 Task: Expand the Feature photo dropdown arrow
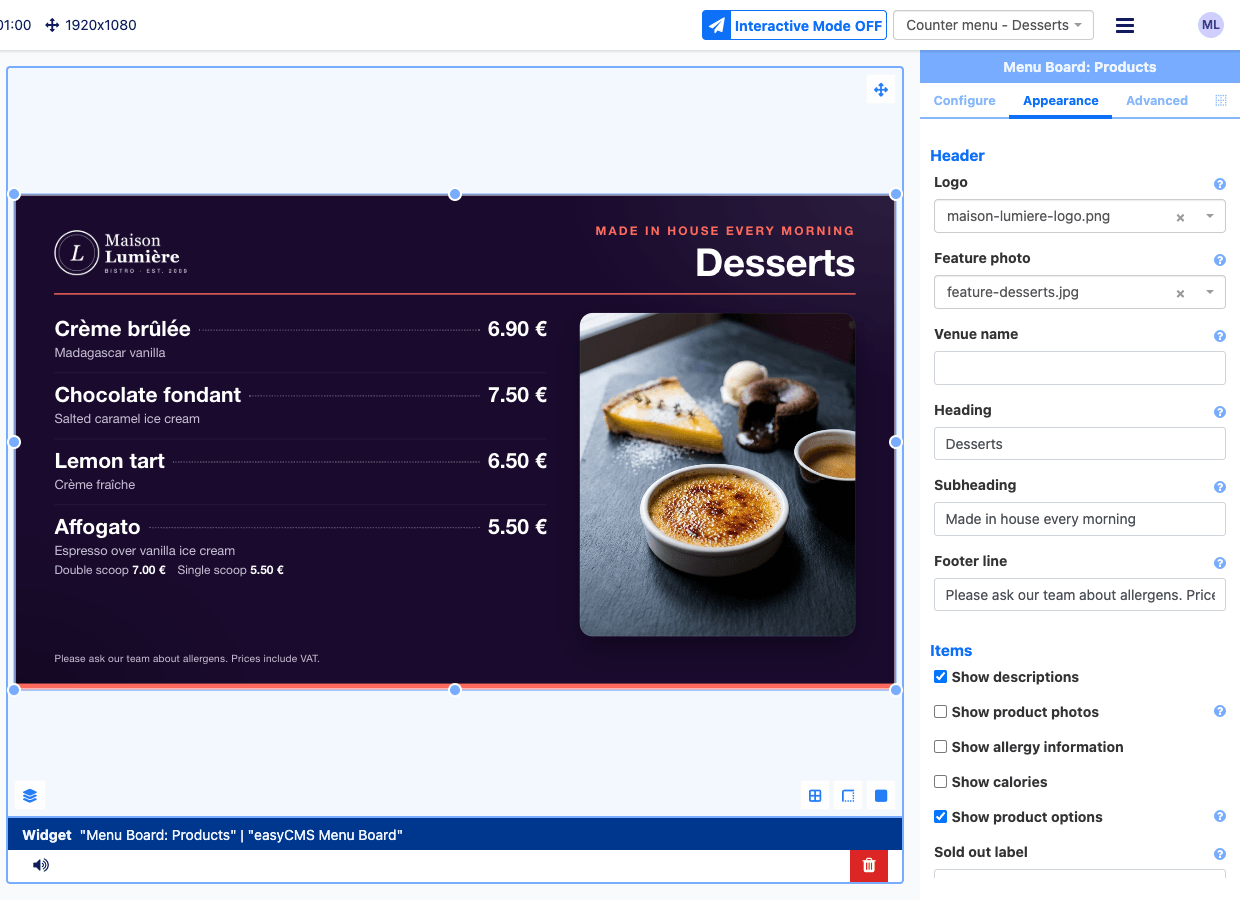tap(1210, 292)
